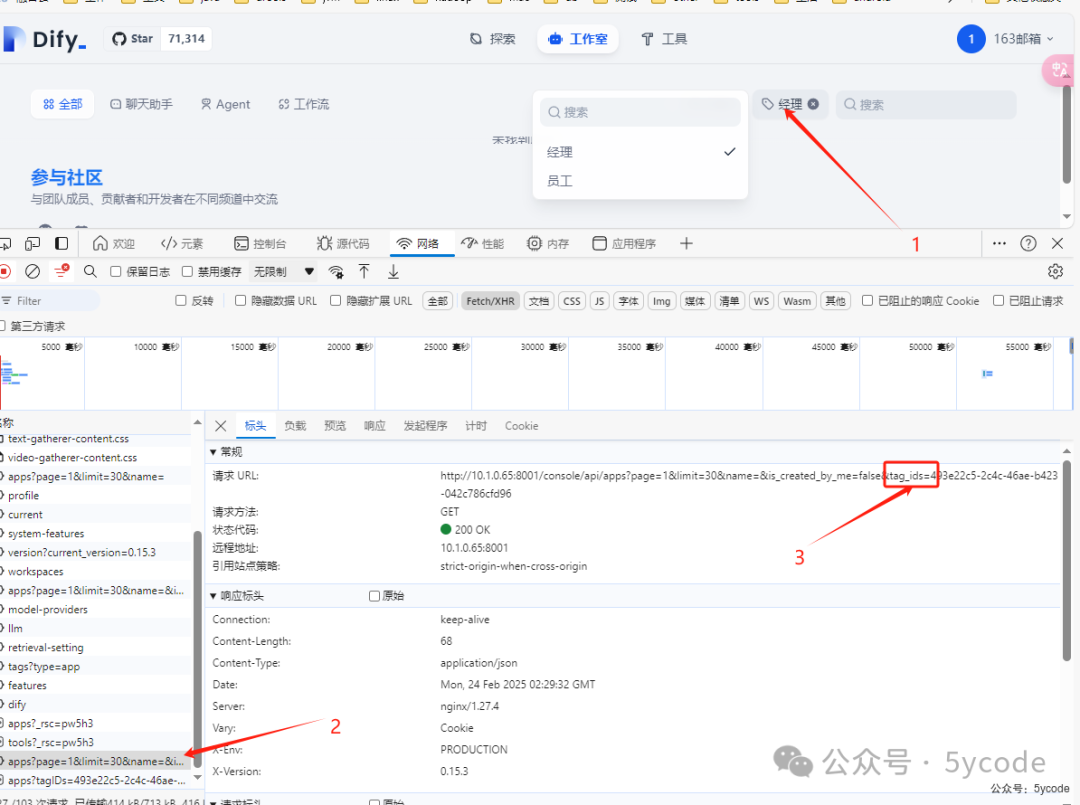Enable the 保留日志 checkbox
This screenshot has height=805, width=1080.
tap(116, 271)
